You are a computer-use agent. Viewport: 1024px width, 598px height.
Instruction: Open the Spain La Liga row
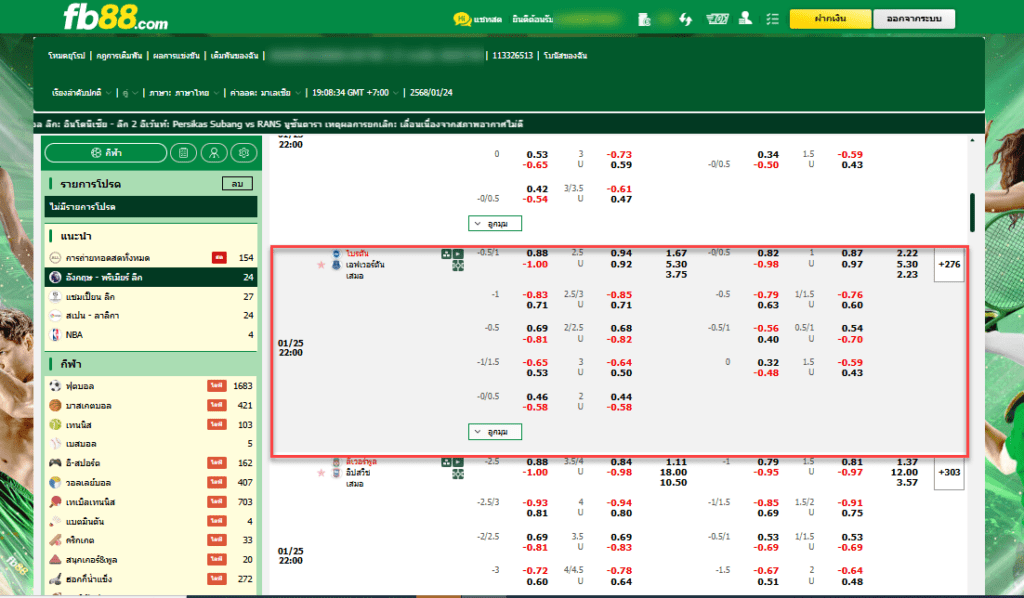pyautogui.click(x=151, y=315)
